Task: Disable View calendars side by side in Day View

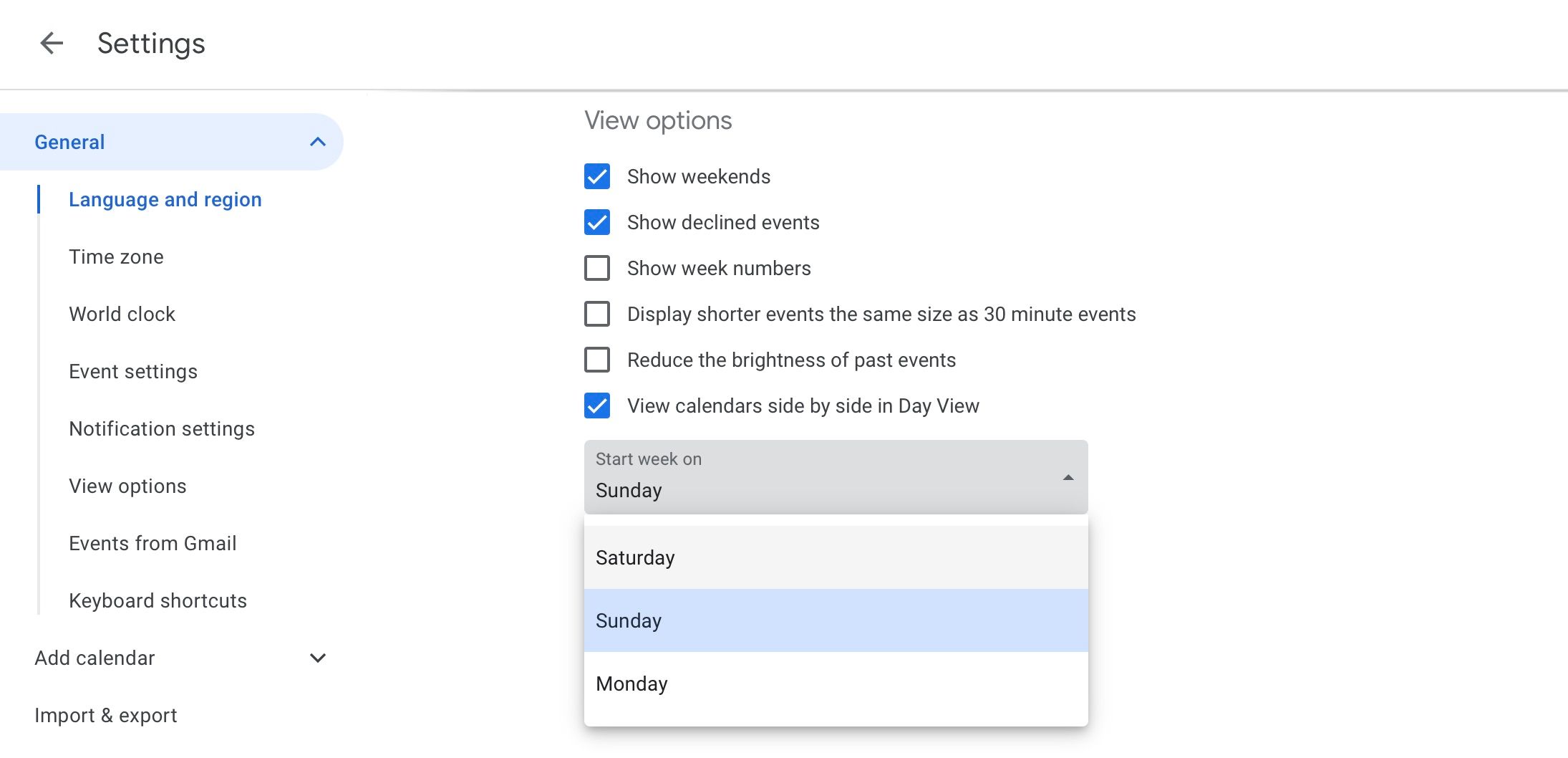Action: 596,406
